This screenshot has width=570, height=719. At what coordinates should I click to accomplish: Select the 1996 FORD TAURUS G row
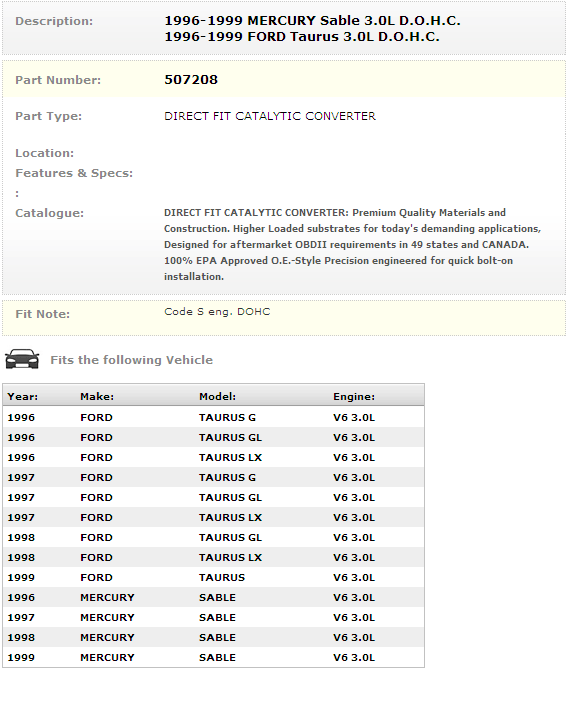[213, 417]
